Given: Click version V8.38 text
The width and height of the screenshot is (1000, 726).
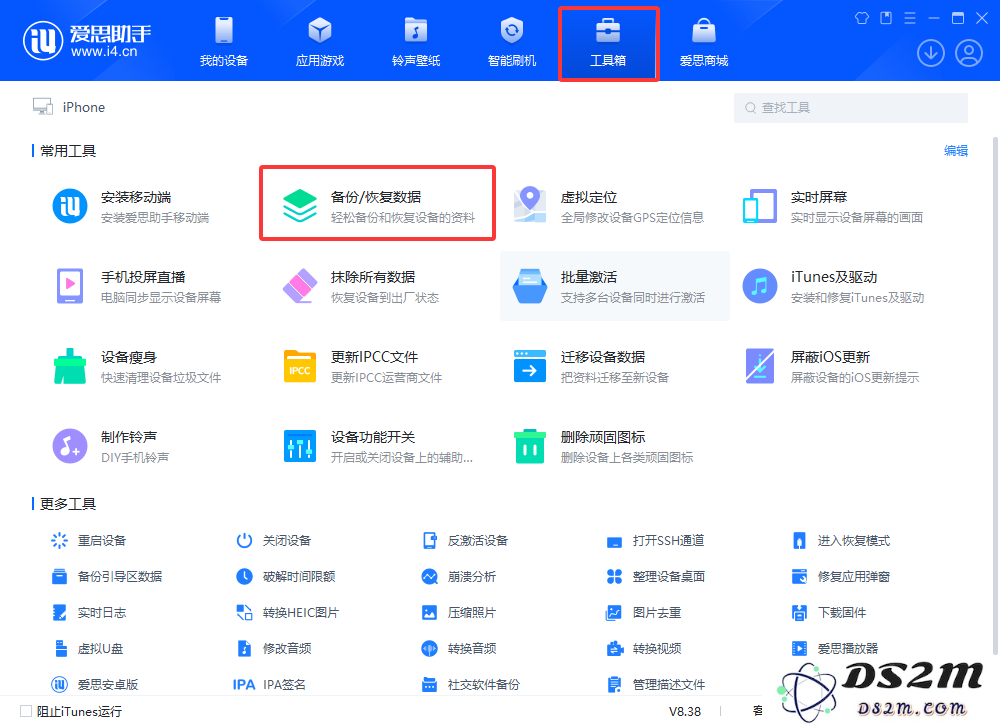Looking at the screenshot, I should (x=685, y=711).
